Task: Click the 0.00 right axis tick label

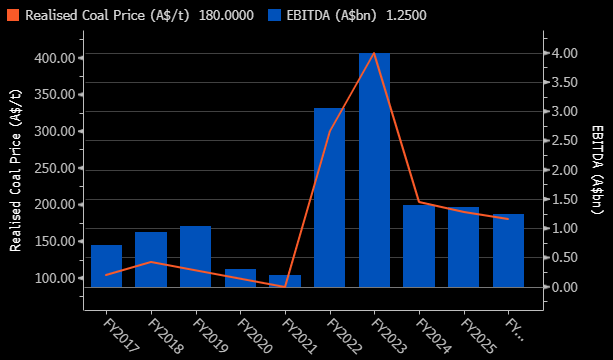Action: tap(564, 287)
